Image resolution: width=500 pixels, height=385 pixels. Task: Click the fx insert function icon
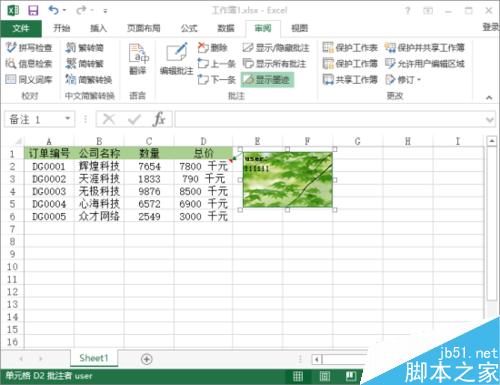(x=159, y=119)
